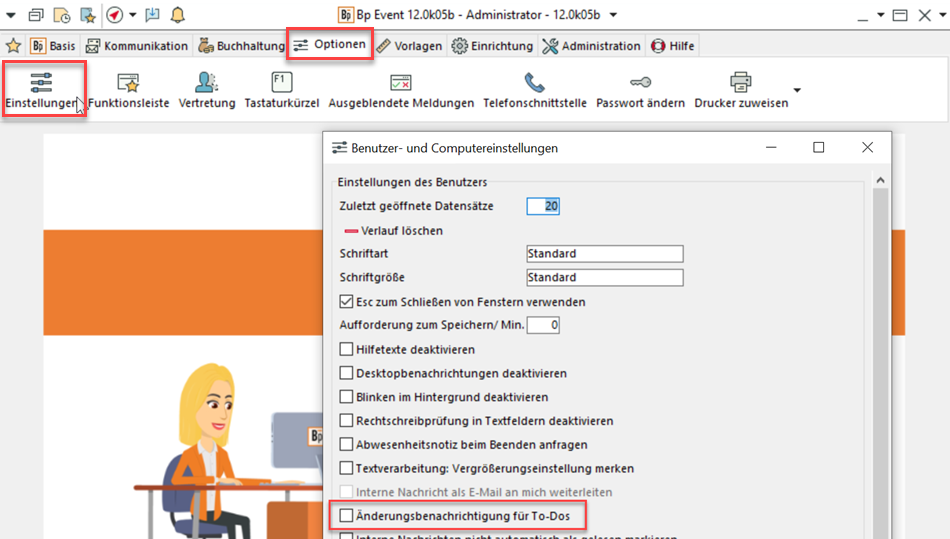950x539 pixels.
Task: Open the Vertretung option
Action: [x=207, y=84]
